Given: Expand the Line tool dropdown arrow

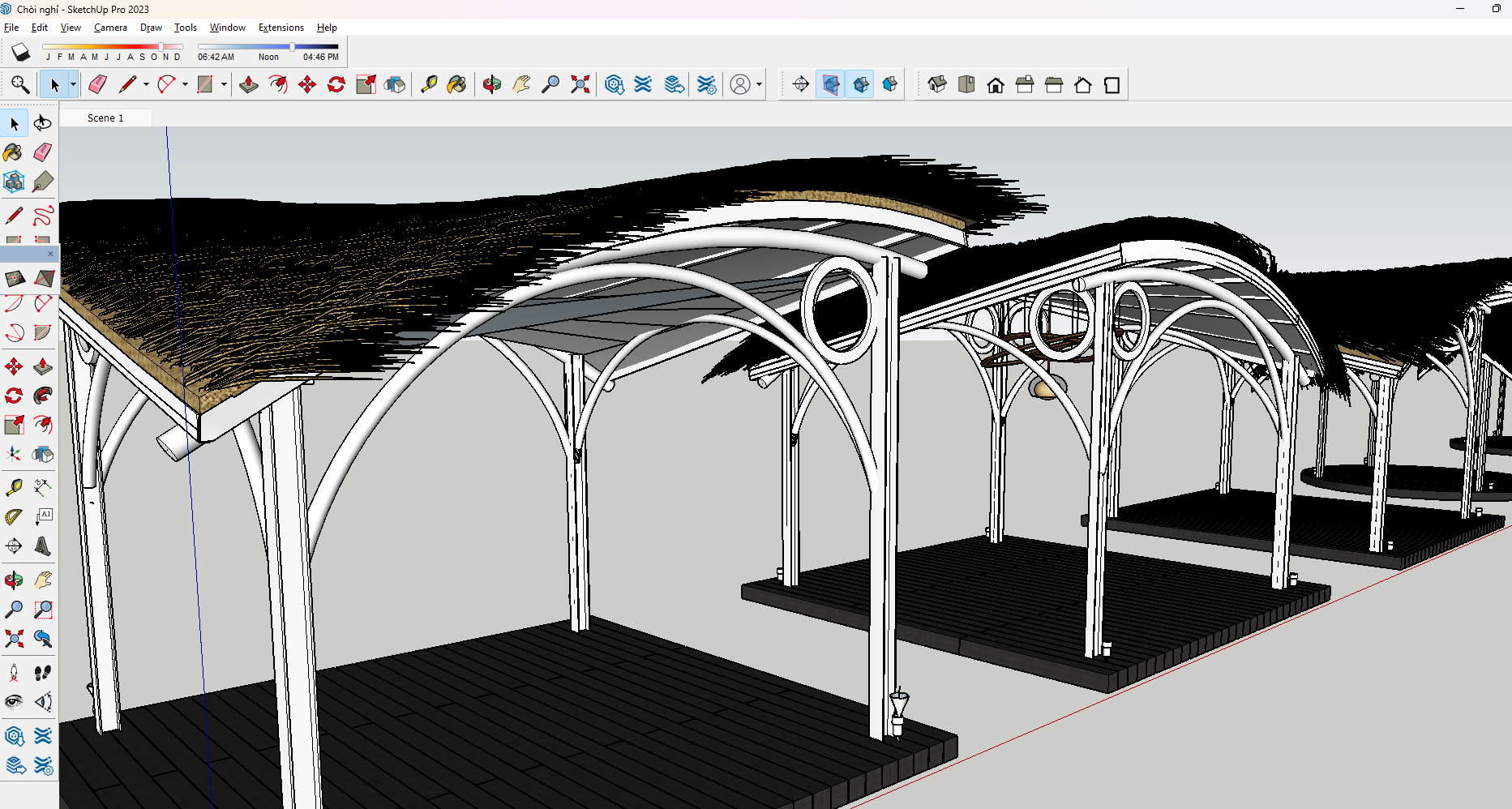Looking at the screenshot, I should tap(146, 84).
